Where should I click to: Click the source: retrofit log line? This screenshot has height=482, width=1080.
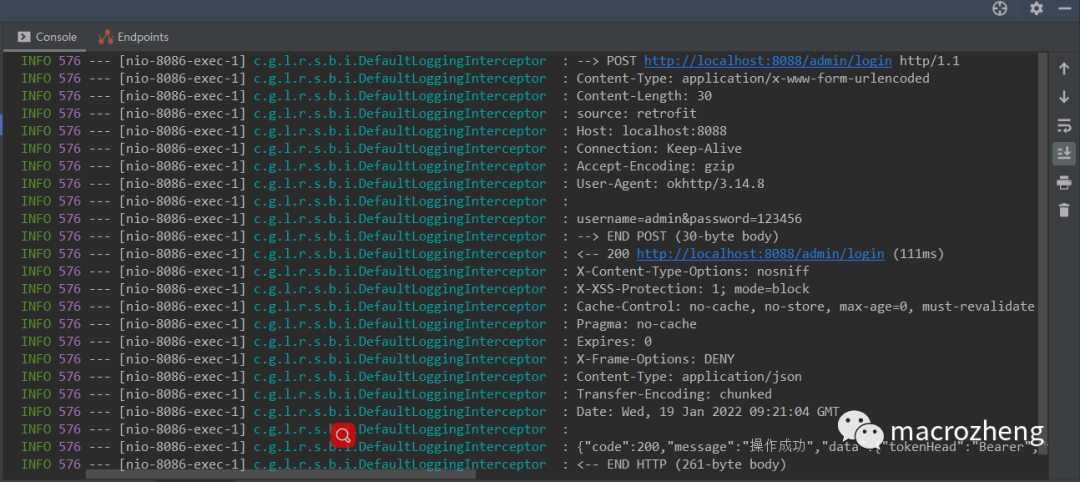click(x=636, y=113)
